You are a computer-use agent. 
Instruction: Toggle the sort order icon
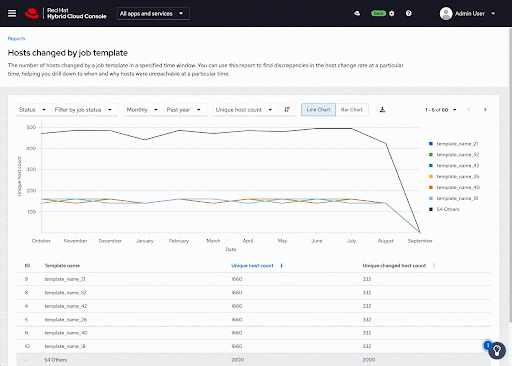point(287,110)
